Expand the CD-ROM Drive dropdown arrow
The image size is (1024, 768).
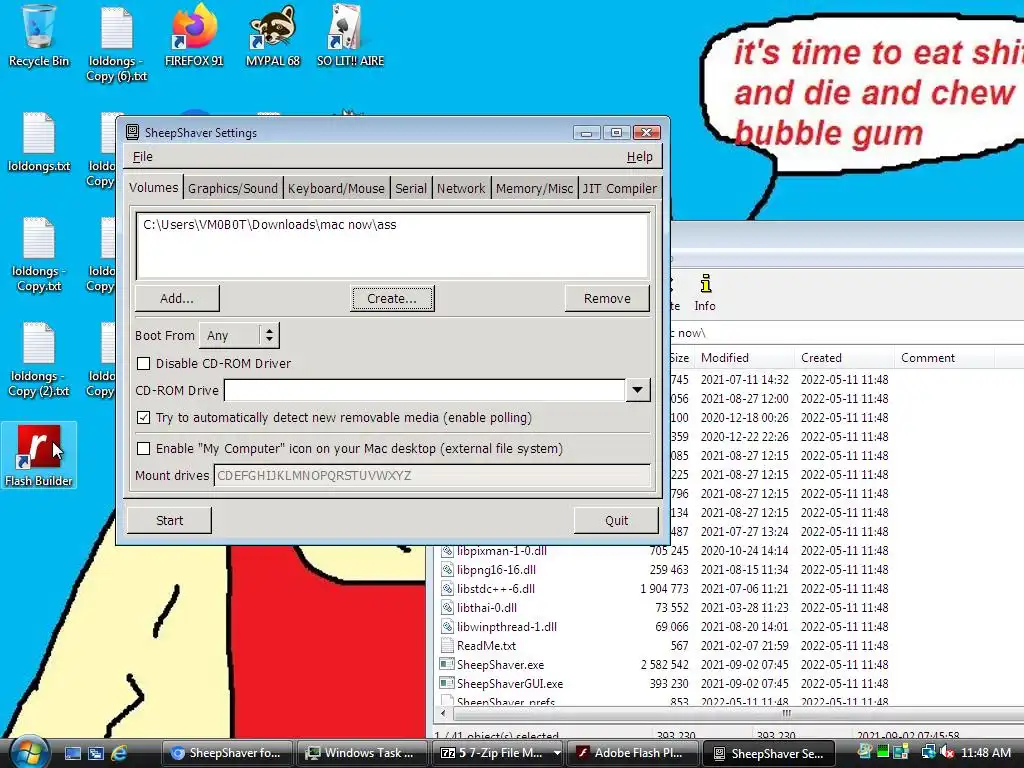coord(637,390)
